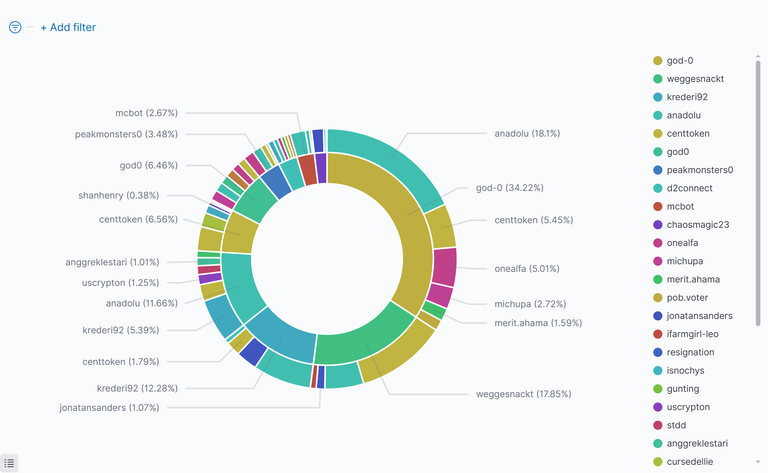Select anggreklestari in the legend
Screen dimensions: 768x473
click(x=697, y=443)
